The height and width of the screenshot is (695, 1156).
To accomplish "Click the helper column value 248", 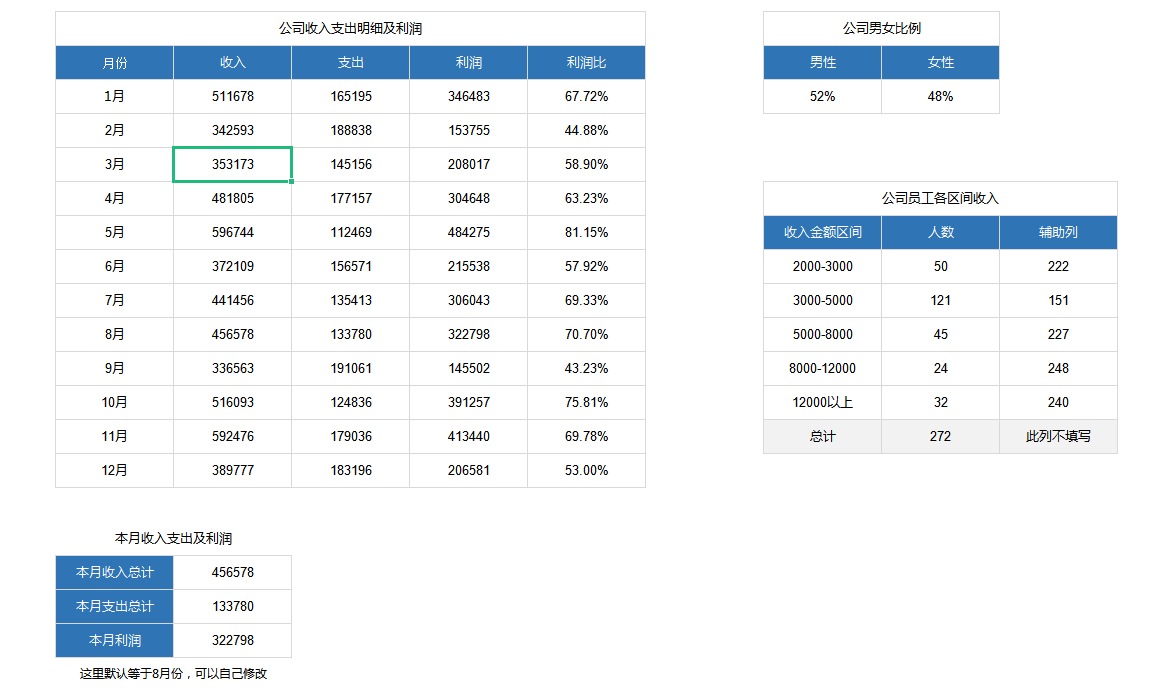I will click(1058, 368).
